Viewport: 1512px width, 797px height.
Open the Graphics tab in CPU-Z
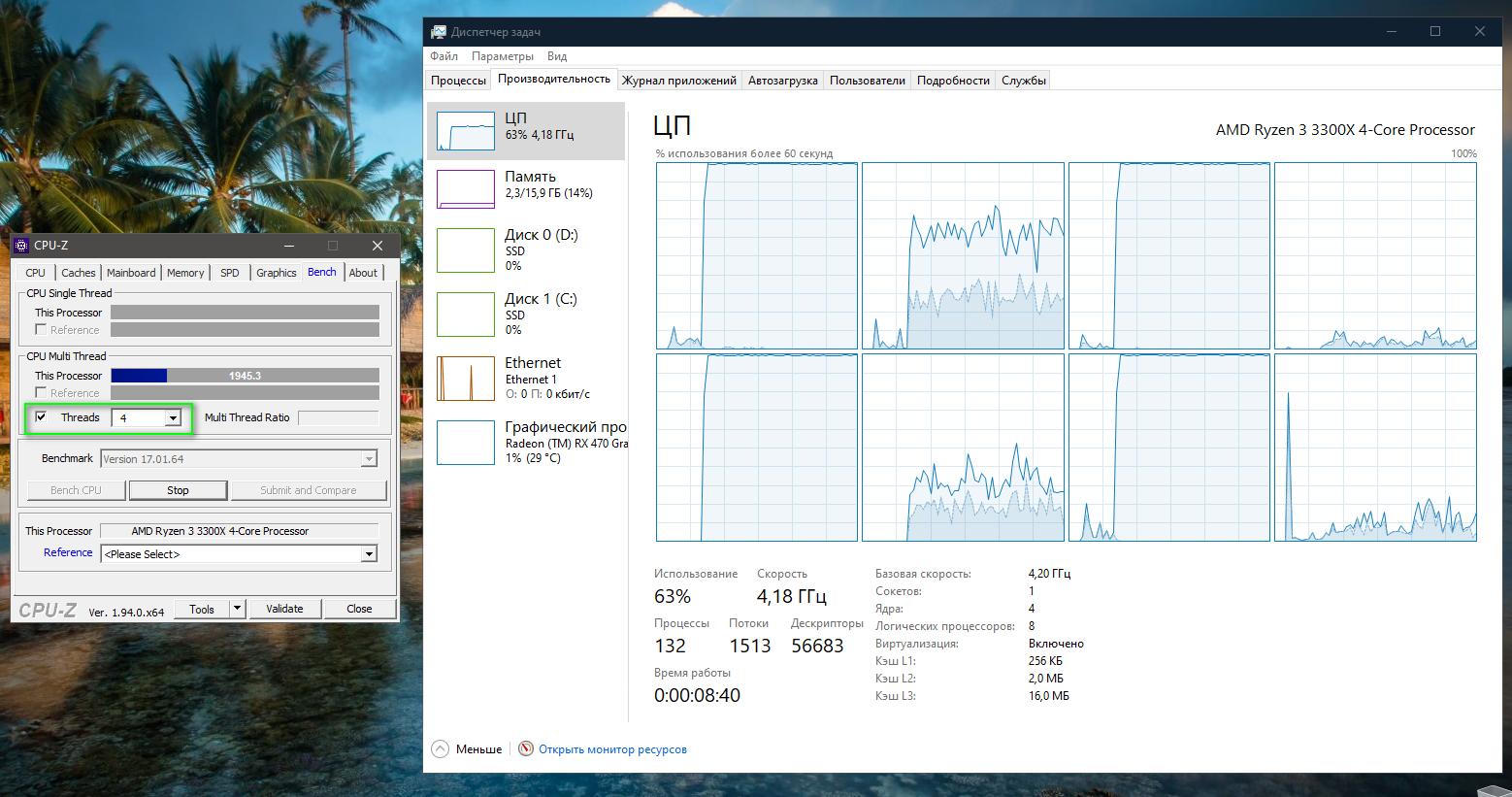tap(277, 273)
